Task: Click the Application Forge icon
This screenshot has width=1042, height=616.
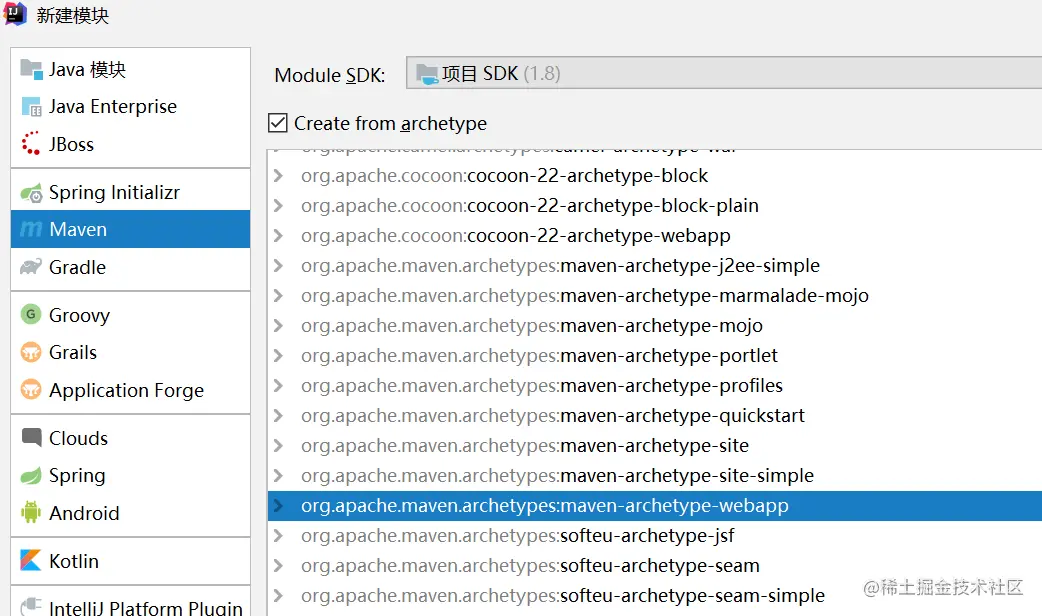Action: click(x=31, y=389)
